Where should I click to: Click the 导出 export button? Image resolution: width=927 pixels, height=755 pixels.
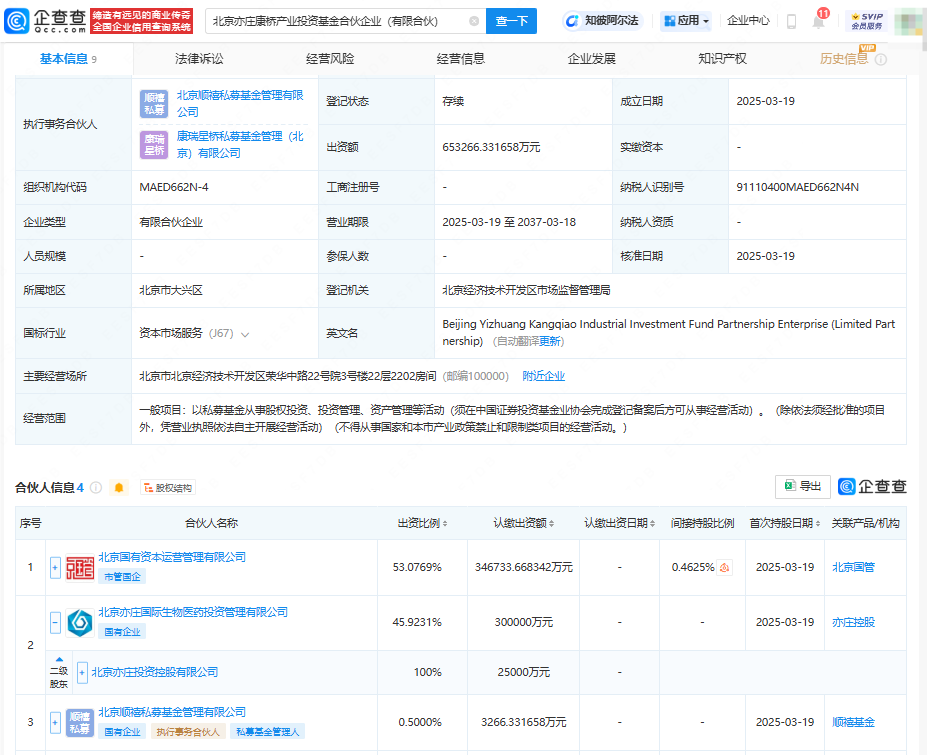point(802,486)
